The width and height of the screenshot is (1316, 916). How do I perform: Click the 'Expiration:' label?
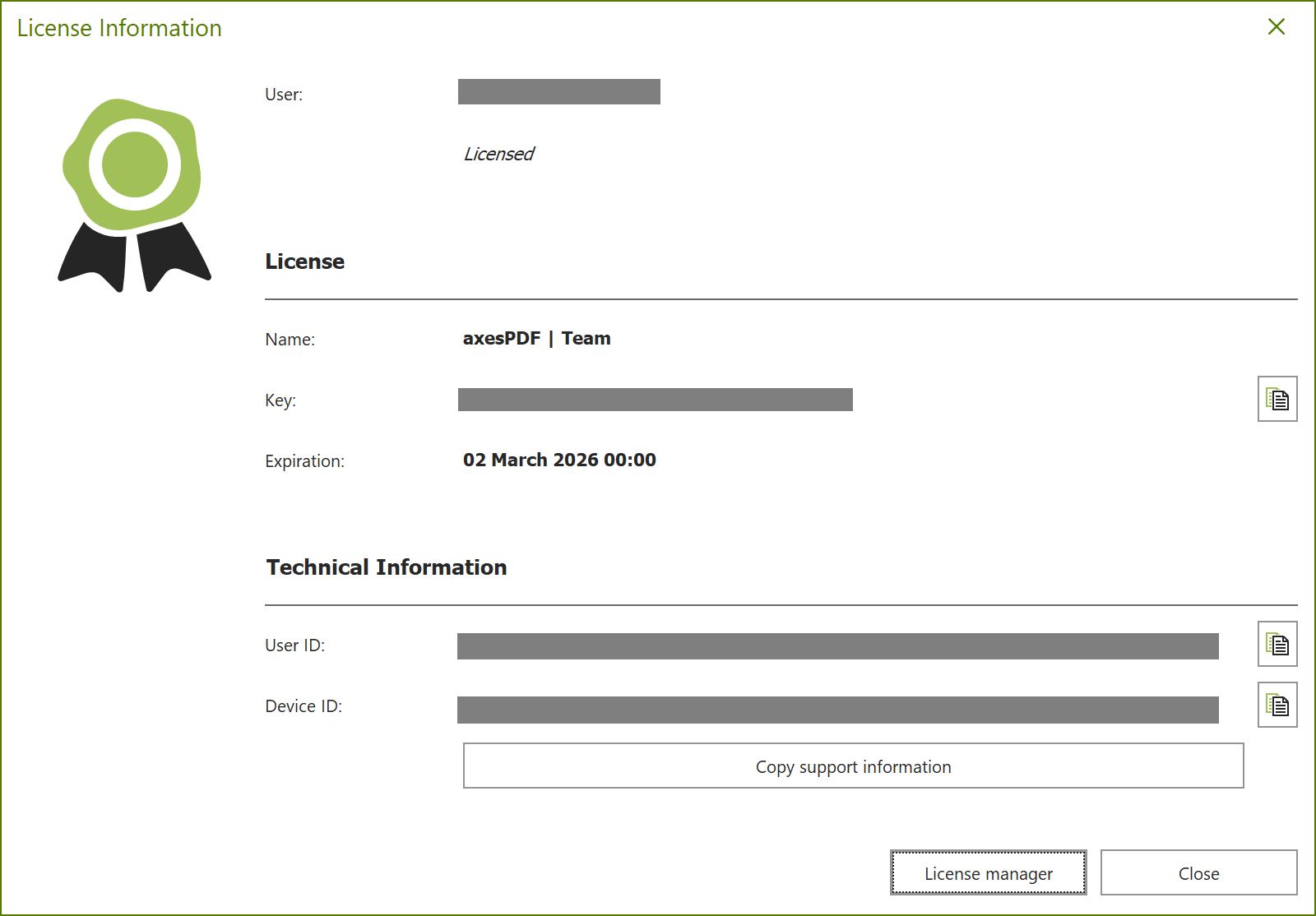(305, 461)
